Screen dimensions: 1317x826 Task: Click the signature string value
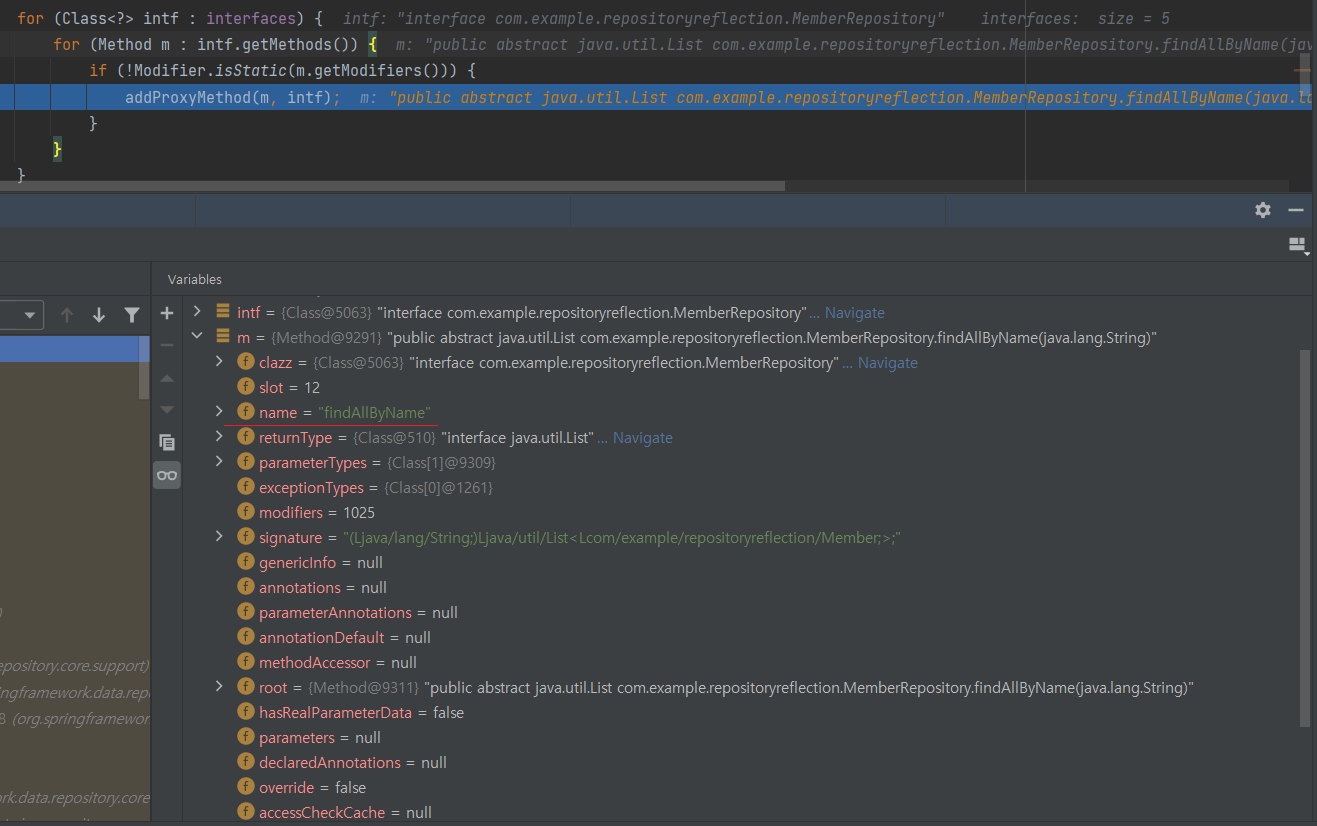[x=622, y=538]
